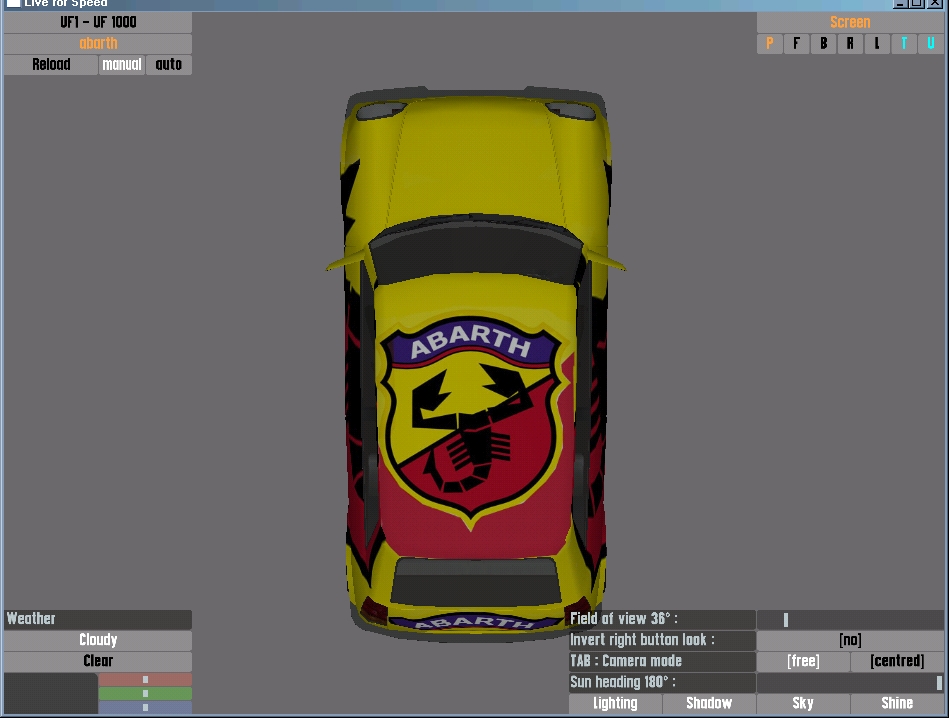Select the U under view button
The width and height of the screenshot is (949, 718).
pos(931,44)
